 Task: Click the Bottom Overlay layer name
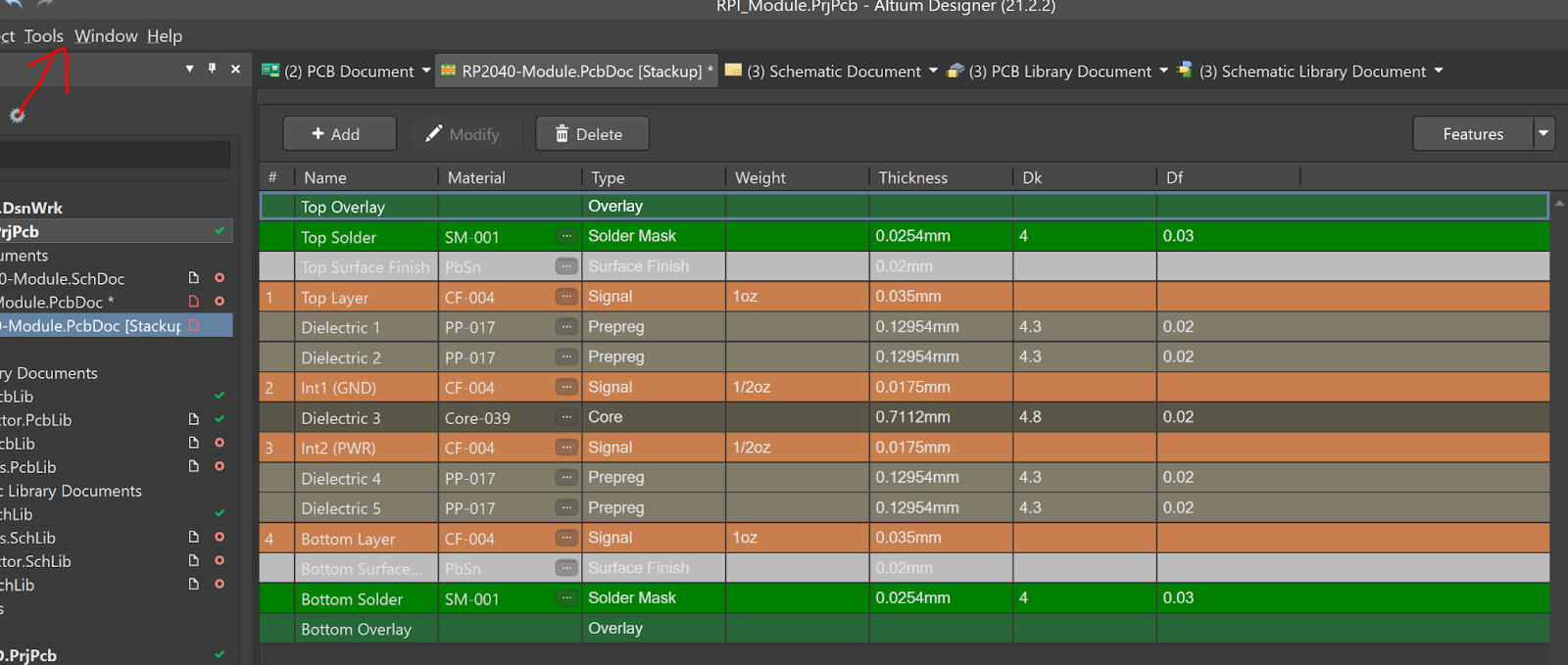tap(356, 629)
